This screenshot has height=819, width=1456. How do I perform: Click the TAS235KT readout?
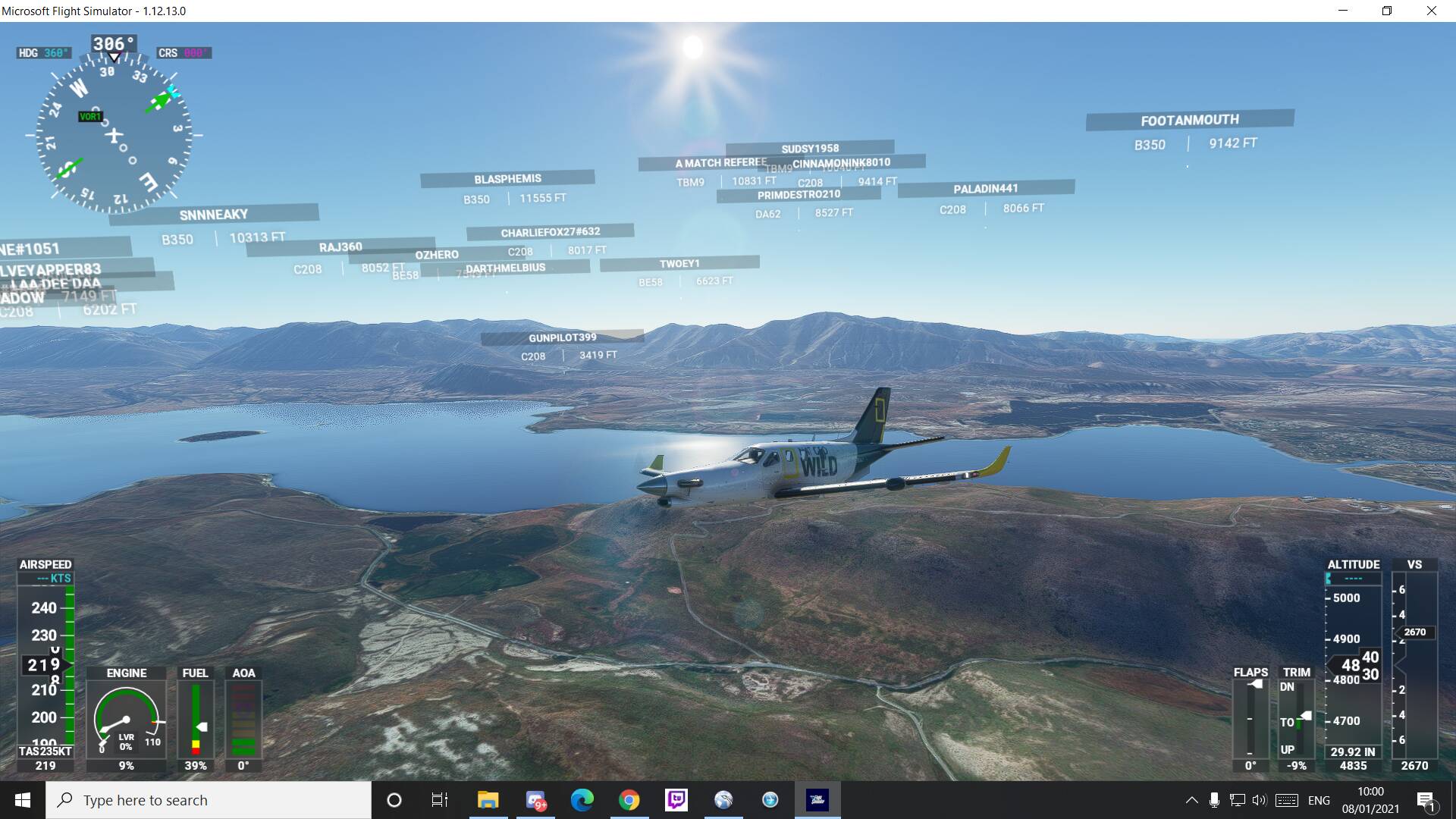pos(45,752)
